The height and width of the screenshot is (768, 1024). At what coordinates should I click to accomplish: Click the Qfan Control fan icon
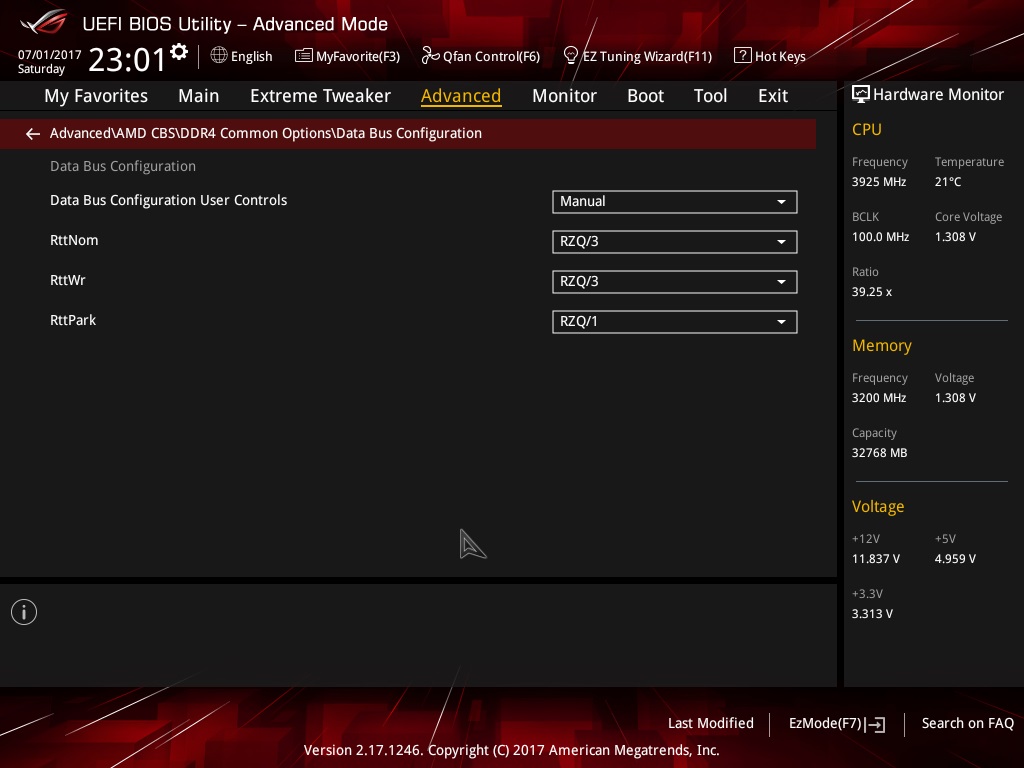pyautogui.click(x=430, y=56)
